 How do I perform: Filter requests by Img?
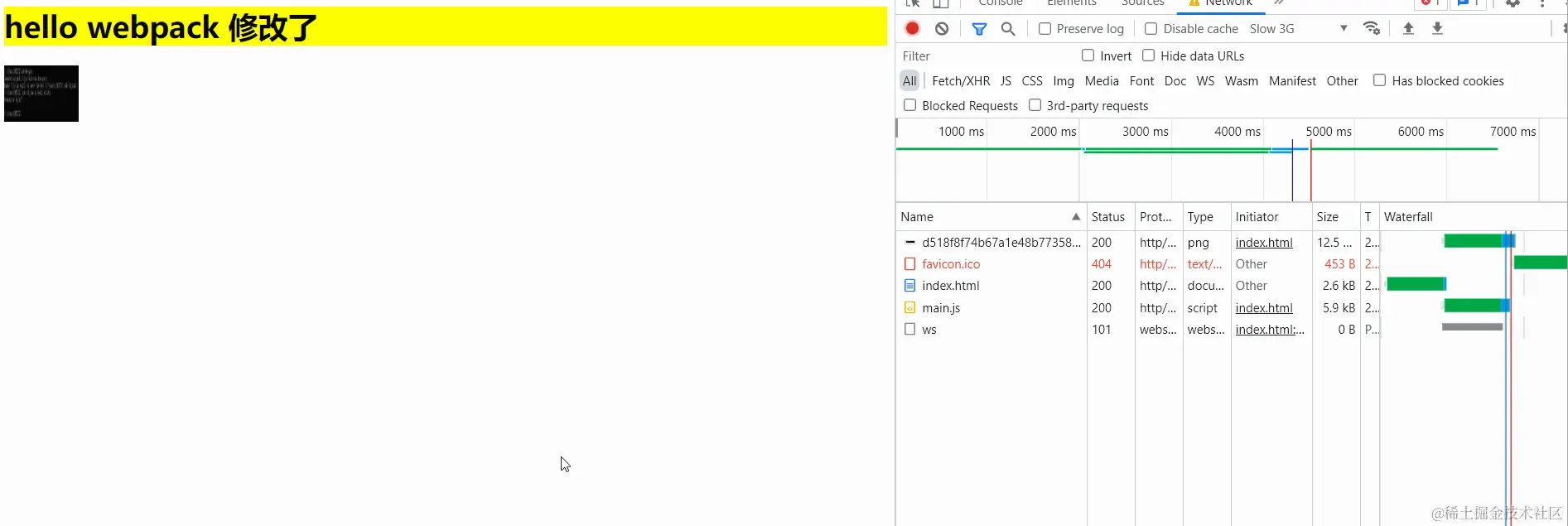click(1064, 81)
